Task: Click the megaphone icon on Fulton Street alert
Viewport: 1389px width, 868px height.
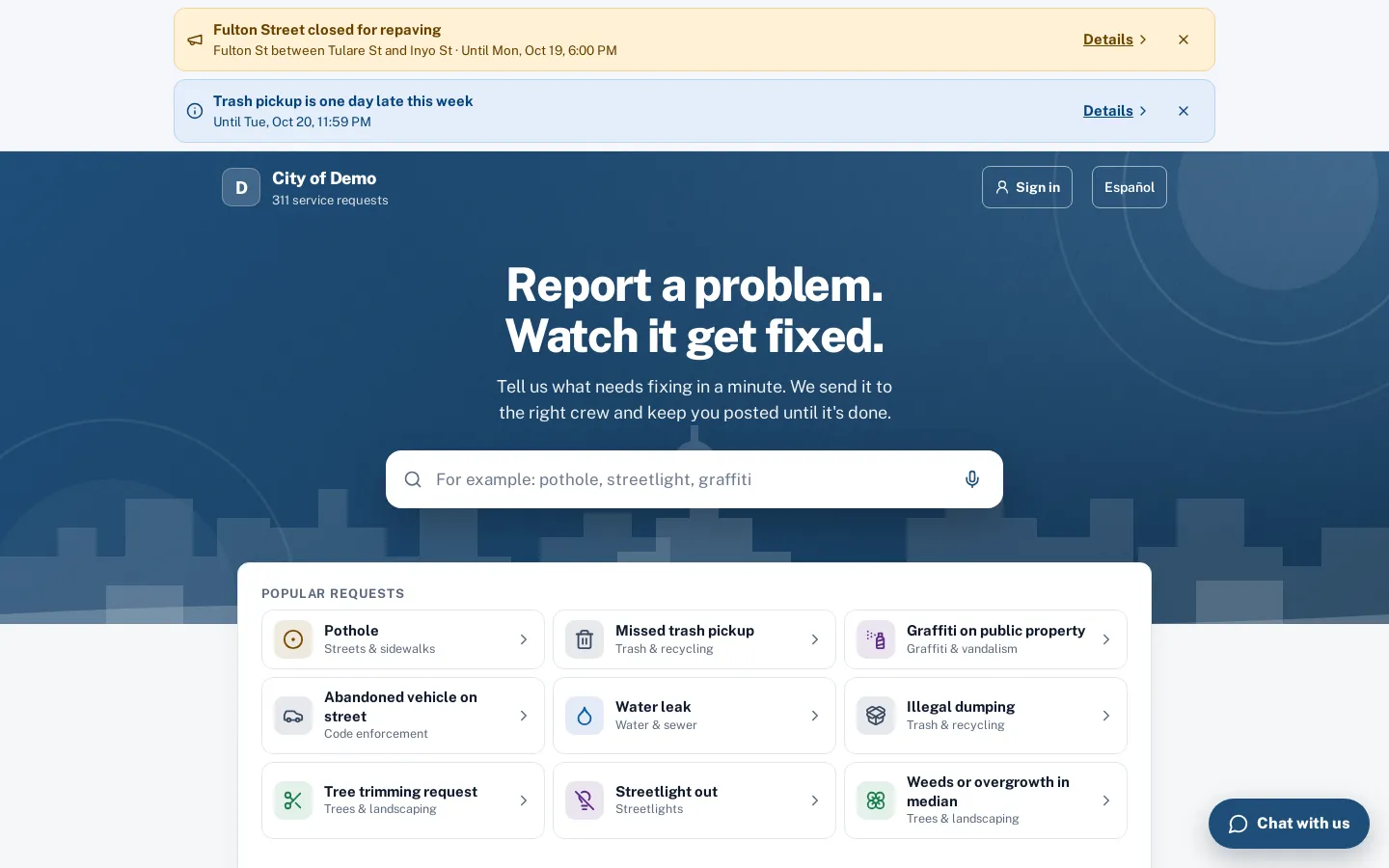Action: 195,40
